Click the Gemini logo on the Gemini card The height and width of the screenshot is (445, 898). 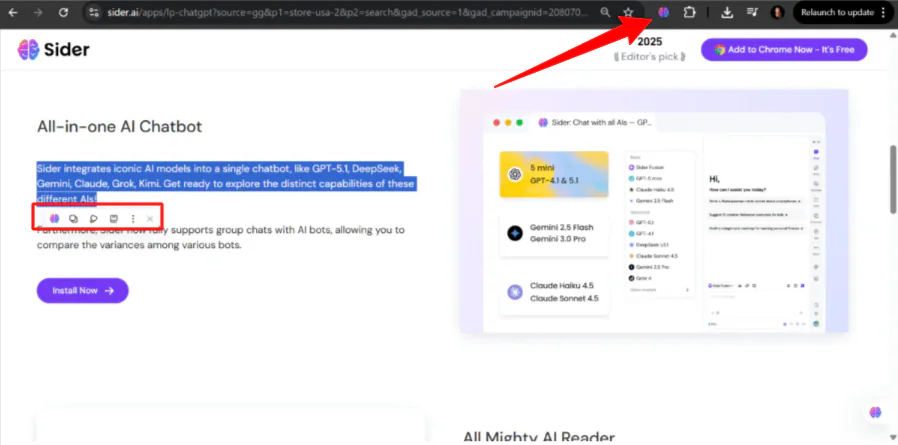click(515, 233)
